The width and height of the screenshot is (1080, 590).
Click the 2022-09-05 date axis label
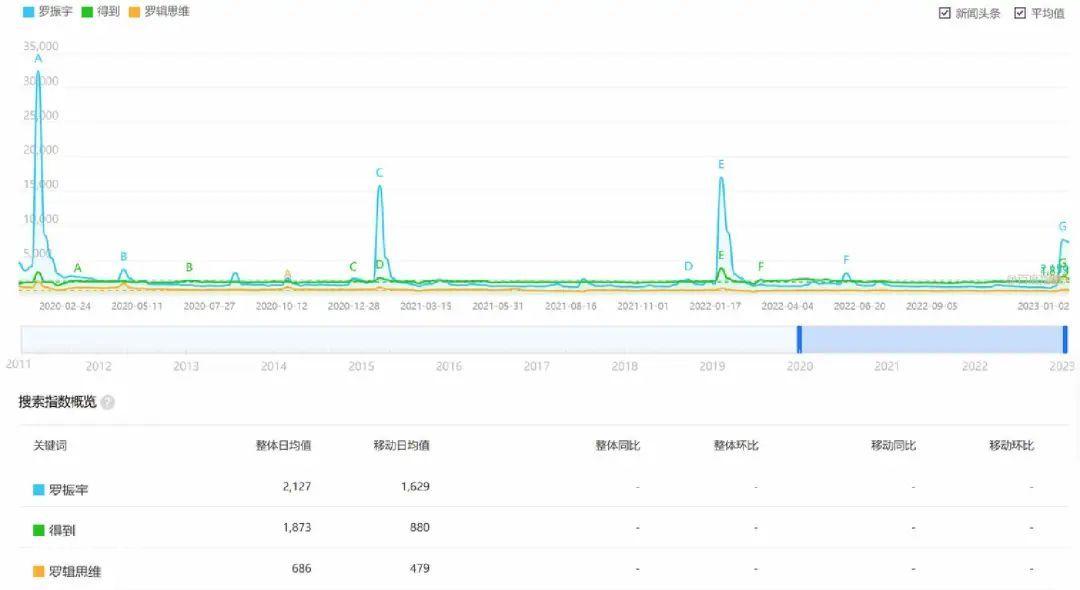point(931,306)
